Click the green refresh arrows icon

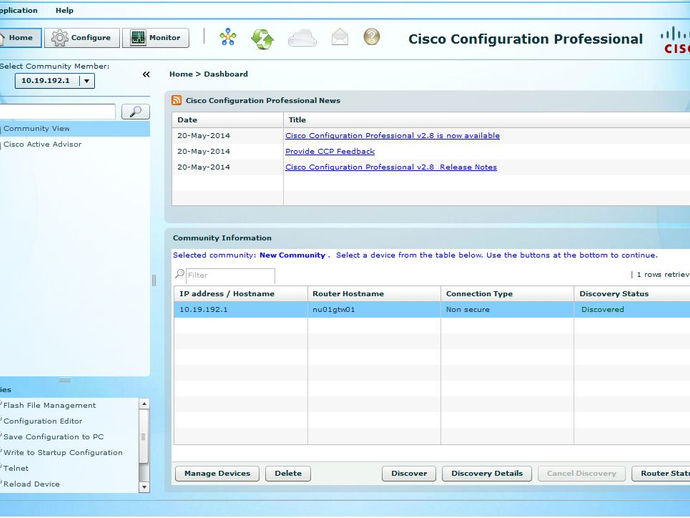click(x=262, y=39)
